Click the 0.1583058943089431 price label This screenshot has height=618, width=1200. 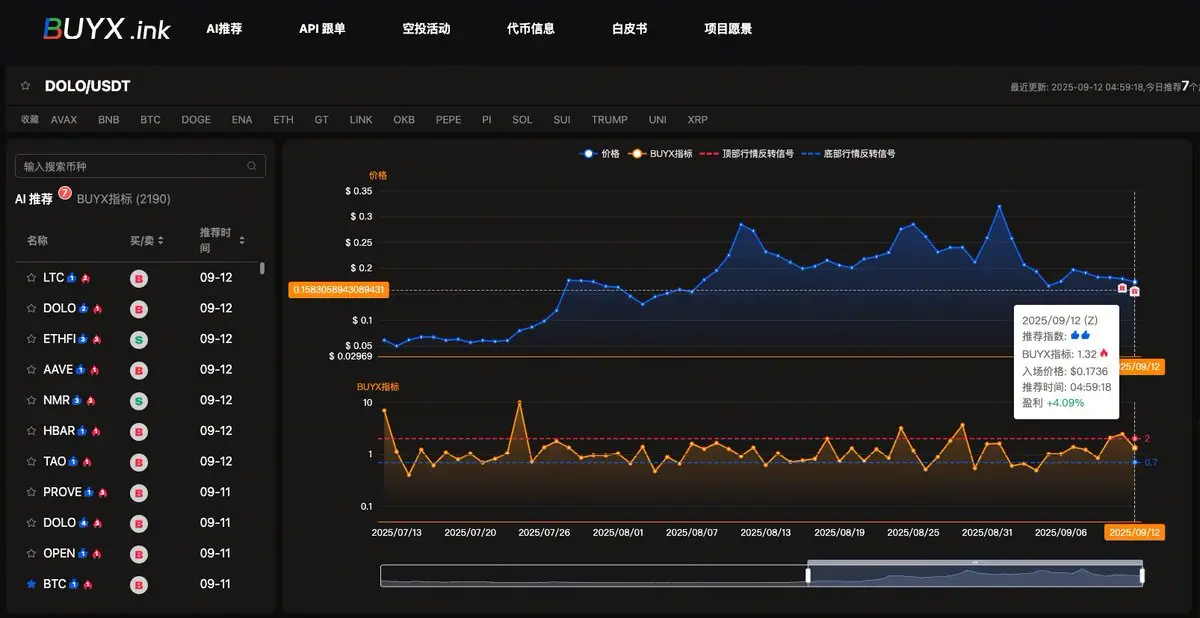339,289
